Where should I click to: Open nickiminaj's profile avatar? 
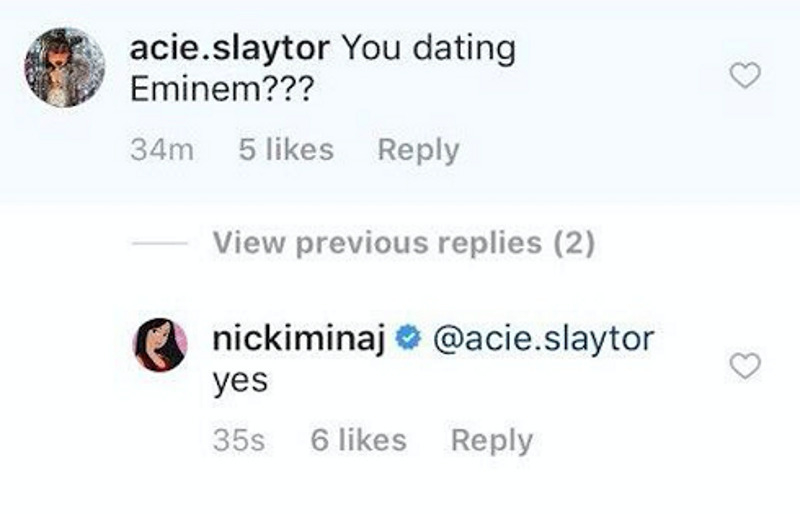coord(160,345)
